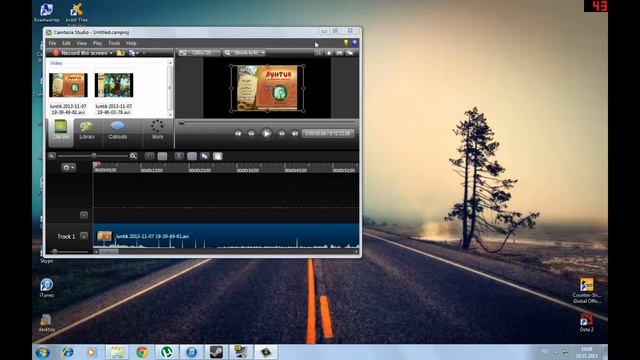Click the Track 1 label
Screen dimensions: 640x360
pos(66,236)
